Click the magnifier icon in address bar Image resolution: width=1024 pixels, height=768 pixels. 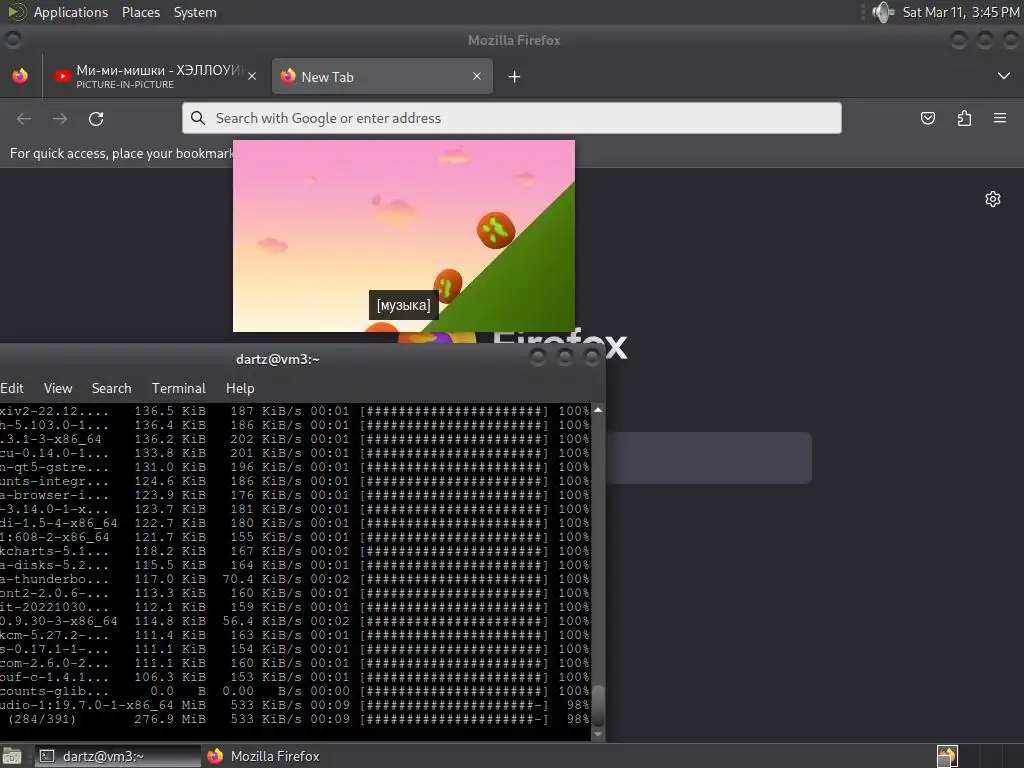(x=197, y=118)
